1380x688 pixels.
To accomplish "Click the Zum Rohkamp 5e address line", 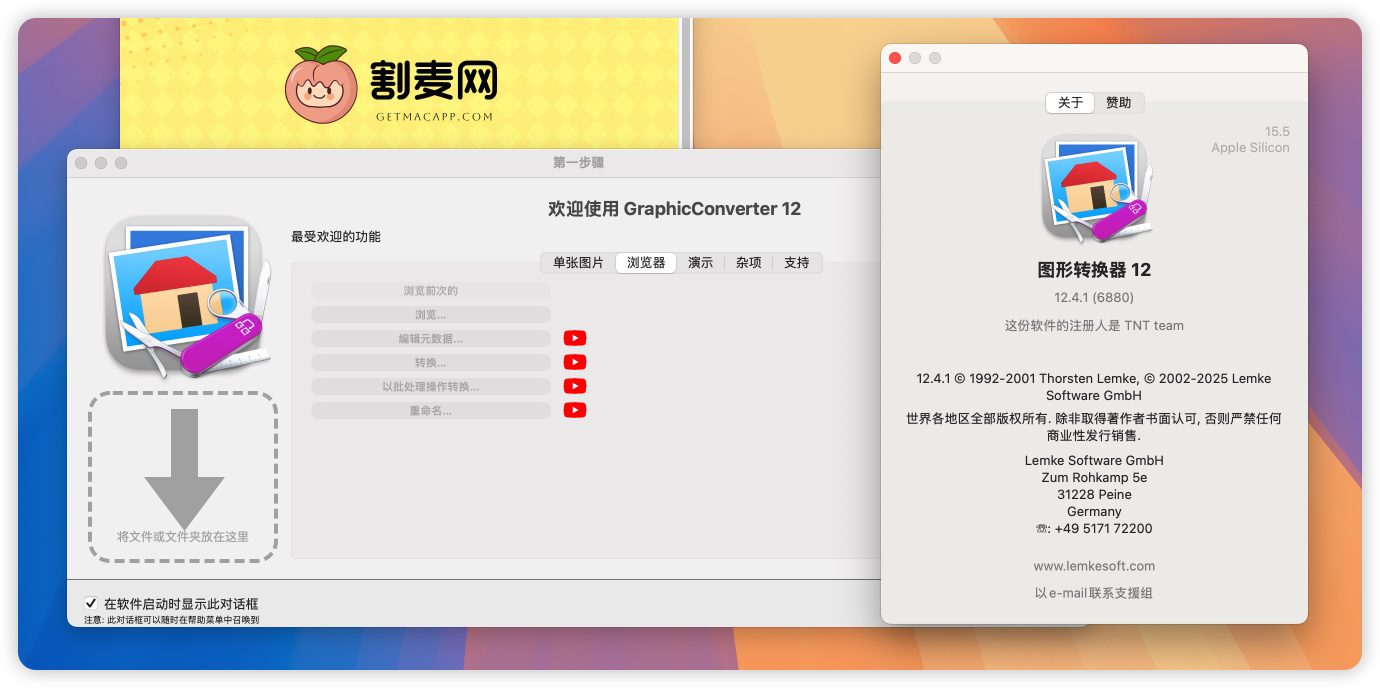I will tap(1094, 477).
